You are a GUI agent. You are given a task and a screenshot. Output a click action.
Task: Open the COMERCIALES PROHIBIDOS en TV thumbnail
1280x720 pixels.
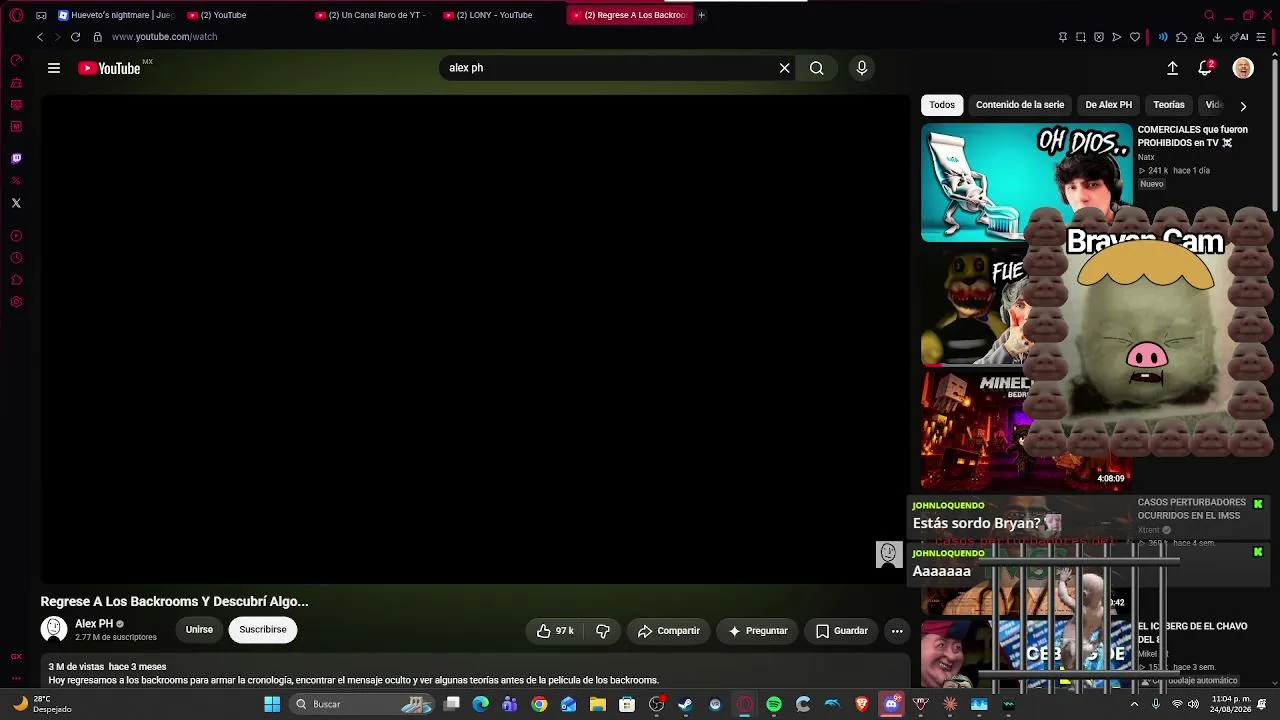(1026, 182)
